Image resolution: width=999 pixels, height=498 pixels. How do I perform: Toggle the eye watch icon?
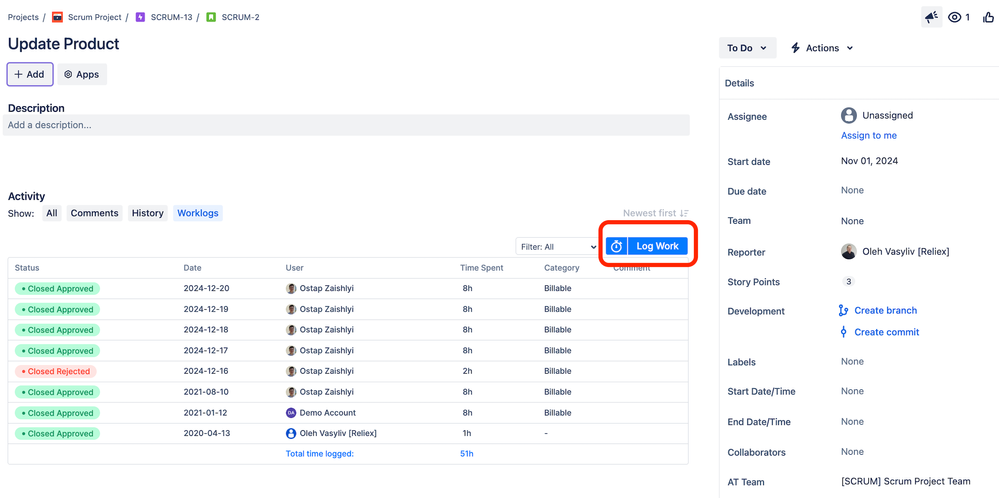coord(954,17)
